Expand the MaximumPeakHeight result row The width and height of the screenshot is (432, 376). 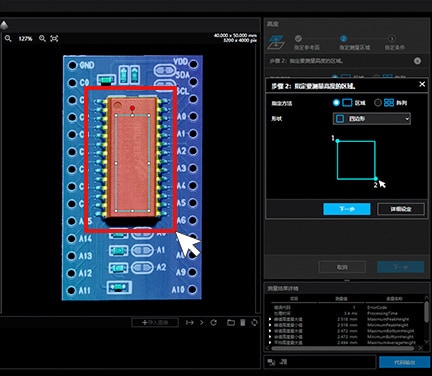[270, 319]
